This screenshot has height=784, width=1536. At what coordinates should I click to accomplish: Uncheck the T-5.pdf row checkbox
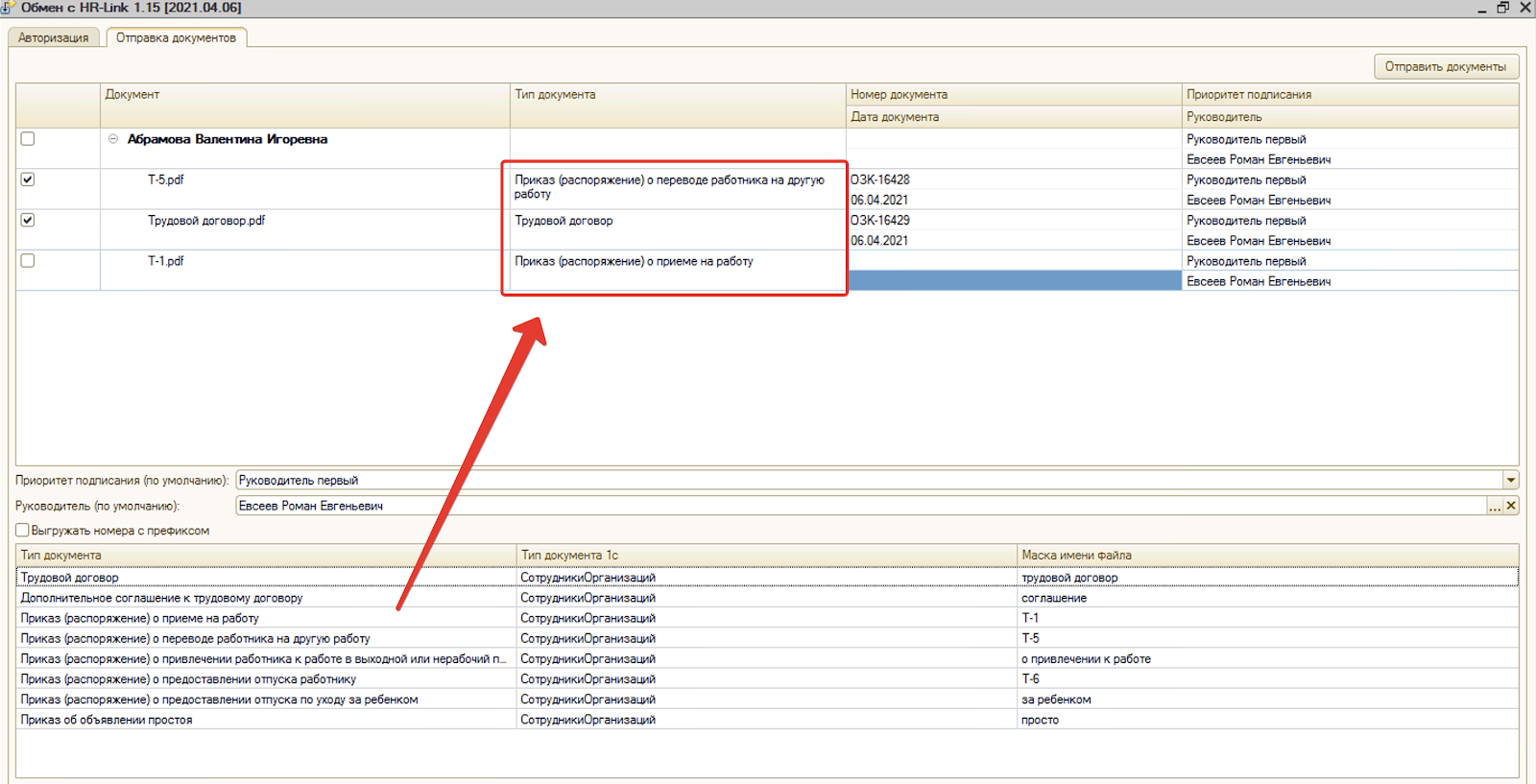coord(28,179)
